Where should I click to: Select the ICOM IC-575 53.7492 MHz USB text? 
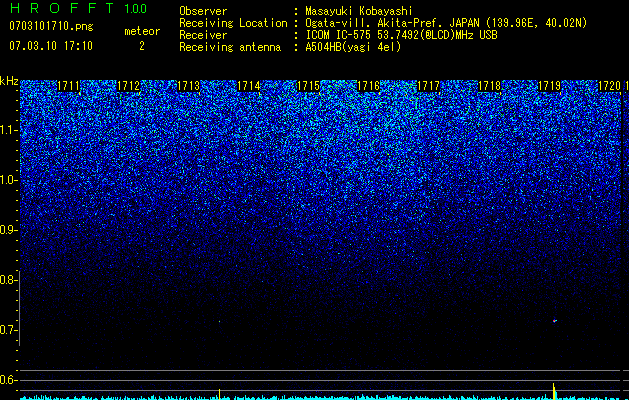pyautogui.click(x=402, y=35)
